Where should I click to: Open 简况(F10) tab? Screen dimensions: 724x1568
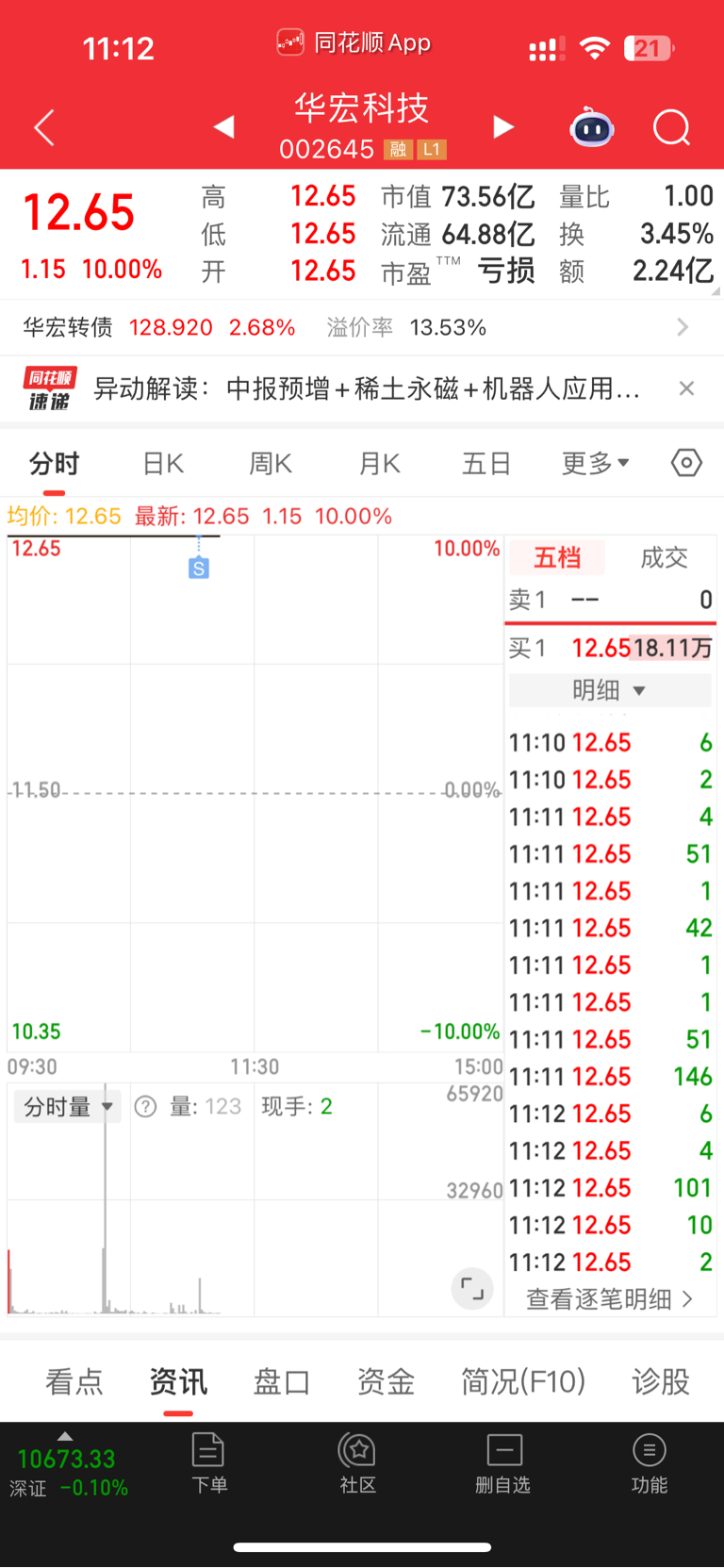pos(523,1381)
